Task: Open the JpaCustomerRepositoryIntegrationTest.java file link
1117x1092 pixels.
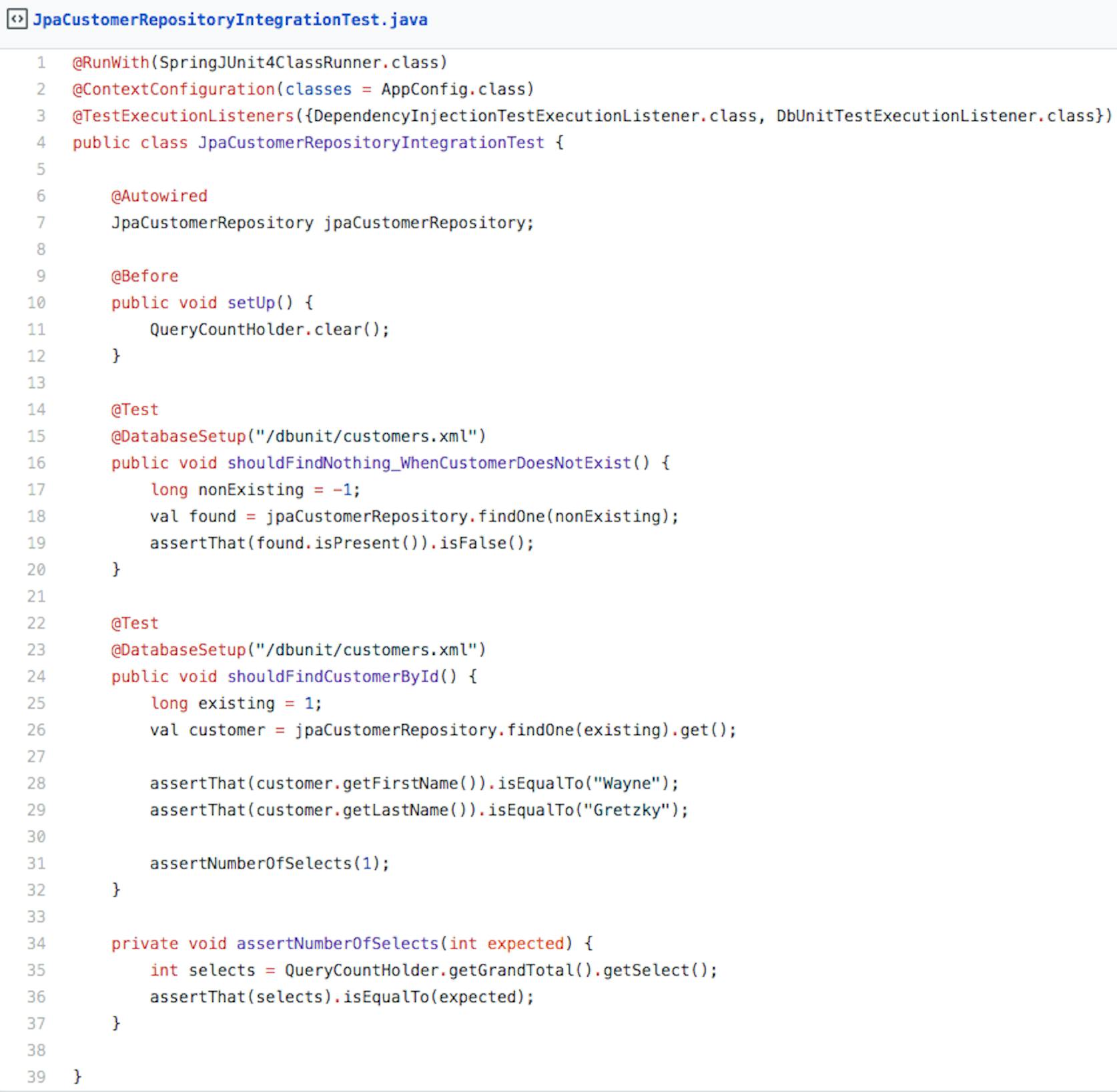Action: tap(230, 20)
